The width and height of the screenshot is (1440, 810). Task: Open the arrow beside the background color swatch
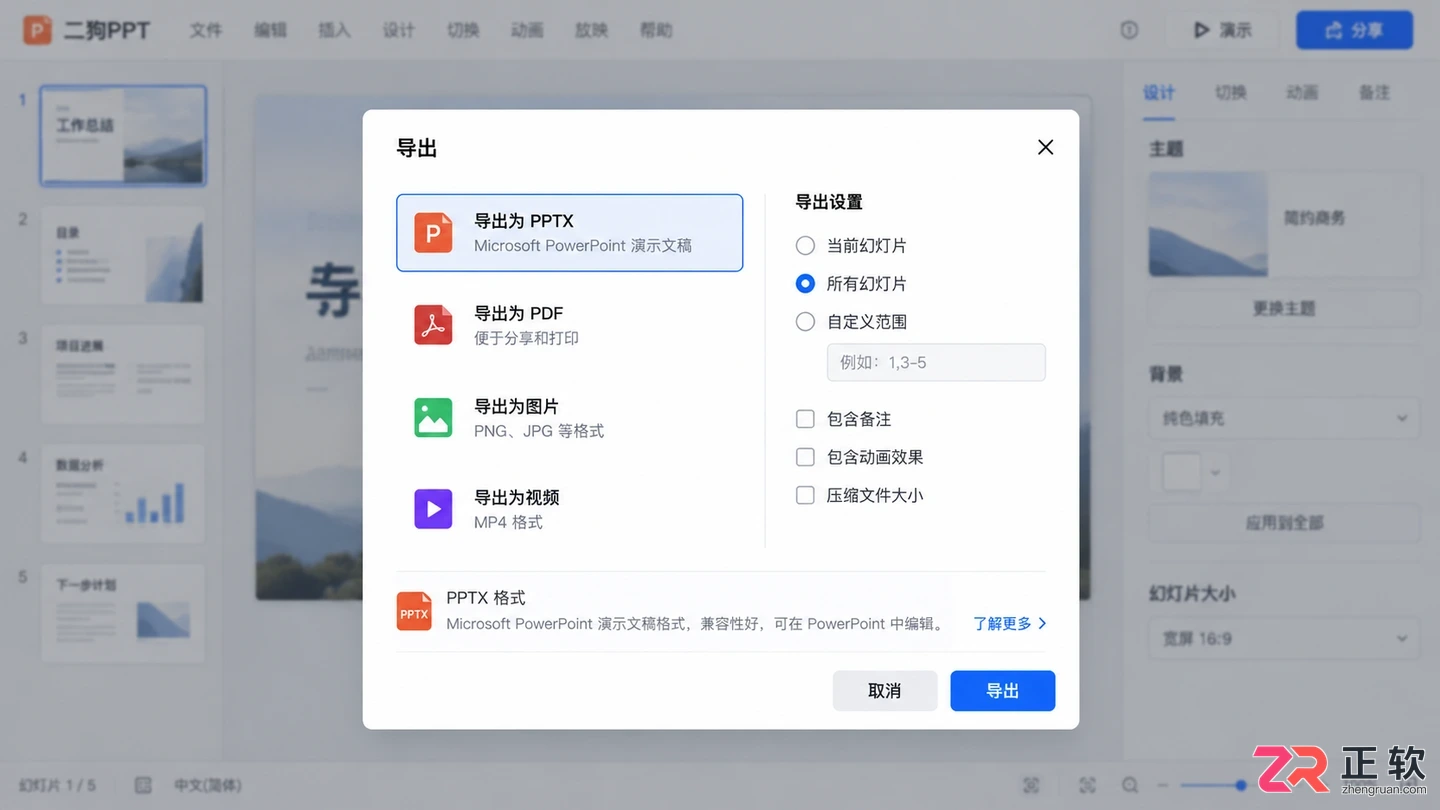point(1216,472)
